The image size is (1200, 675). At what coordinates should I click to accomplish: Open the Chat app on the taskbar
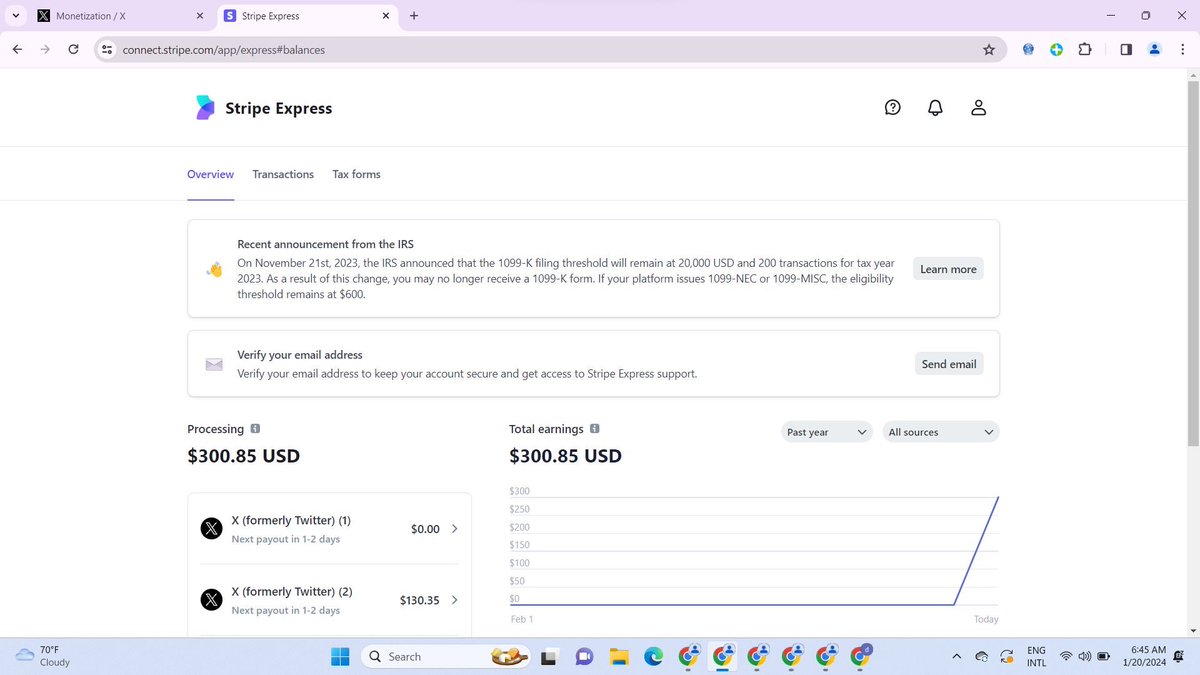coord(584,657)
